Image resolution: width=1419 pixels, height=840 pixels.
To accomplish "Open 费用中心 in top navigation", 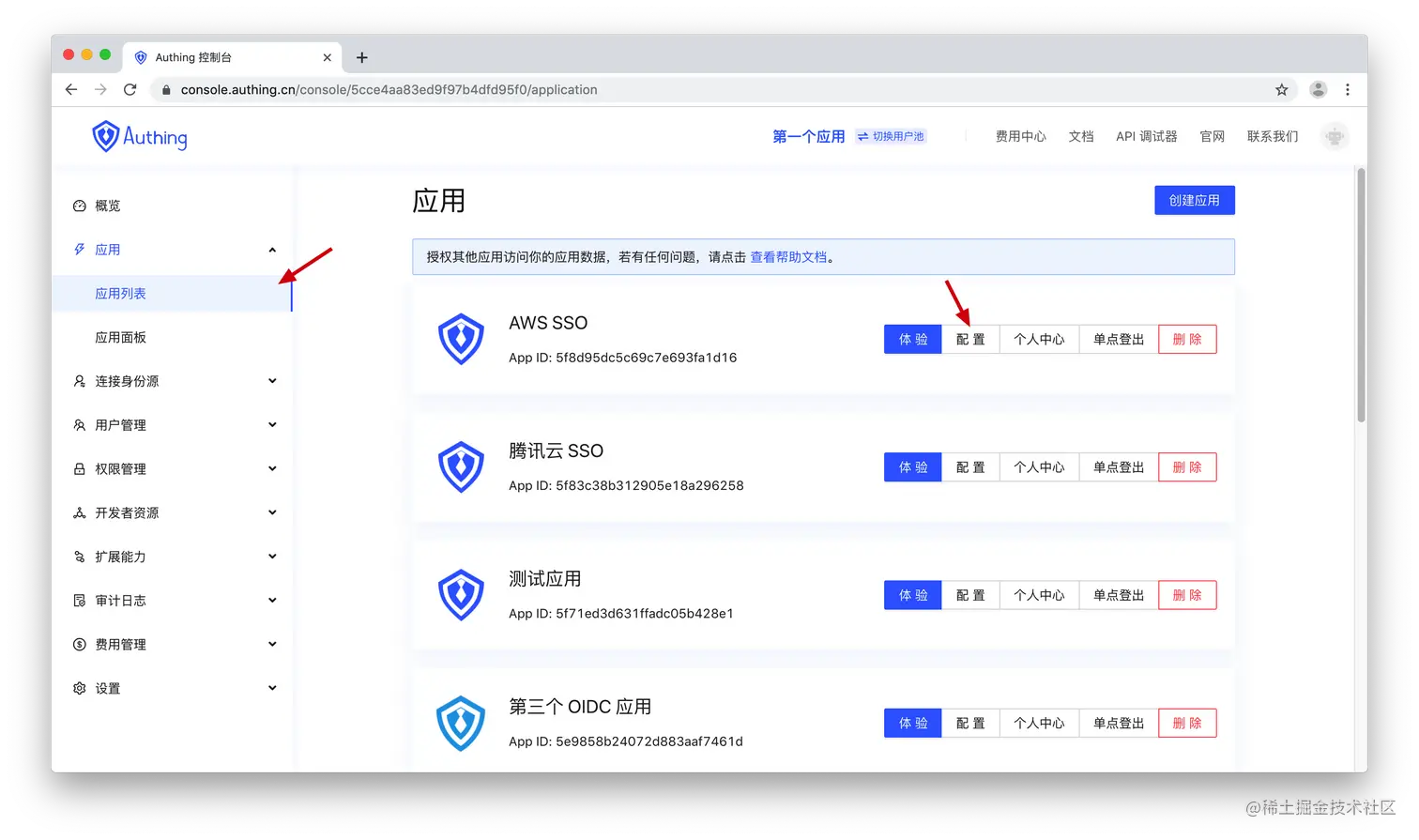I will [x=1020, y=136].
